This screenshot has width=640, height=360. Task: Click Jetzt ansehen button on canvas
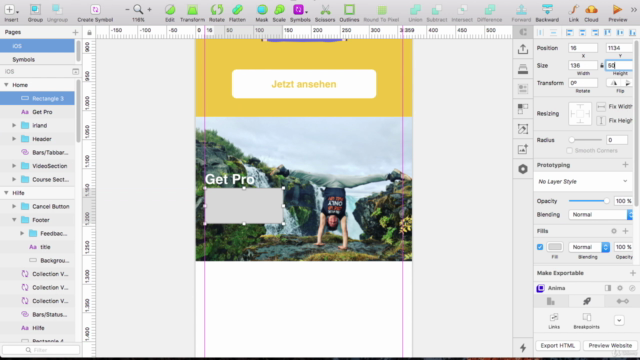pos(304,84)
